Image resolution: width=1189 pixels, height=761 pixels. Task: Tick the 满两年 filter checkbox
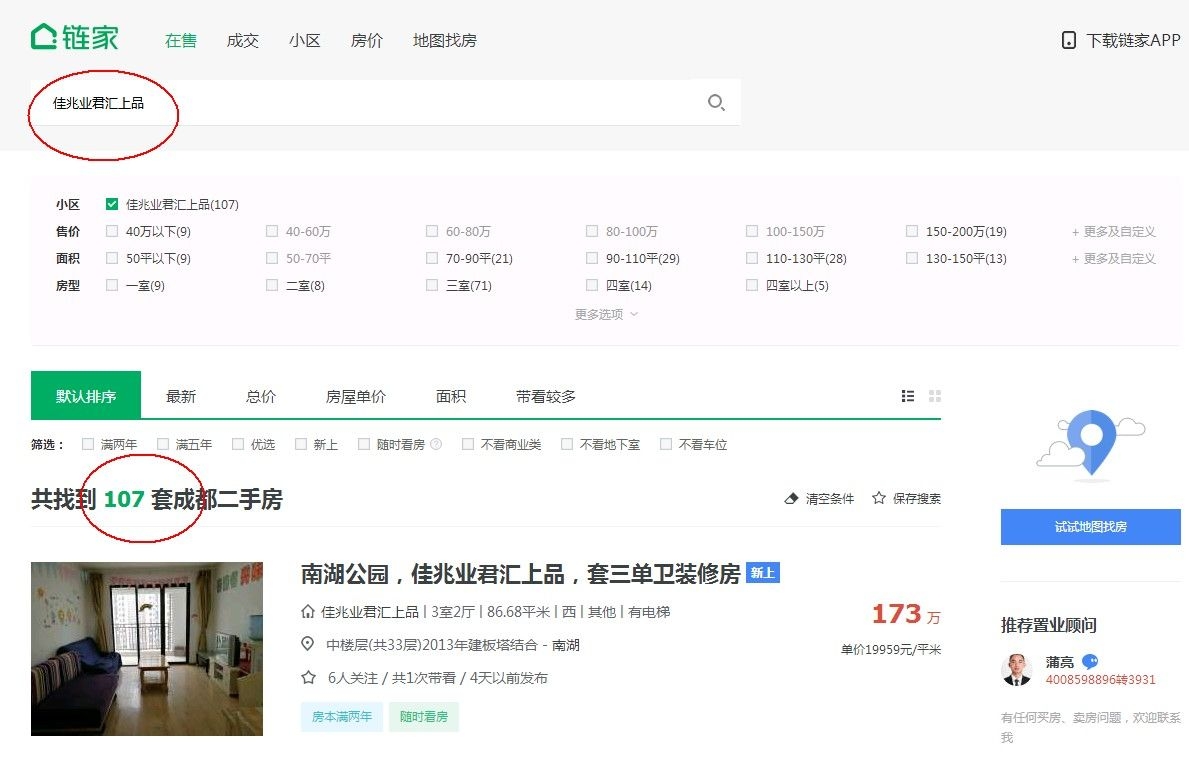point(88,444)
